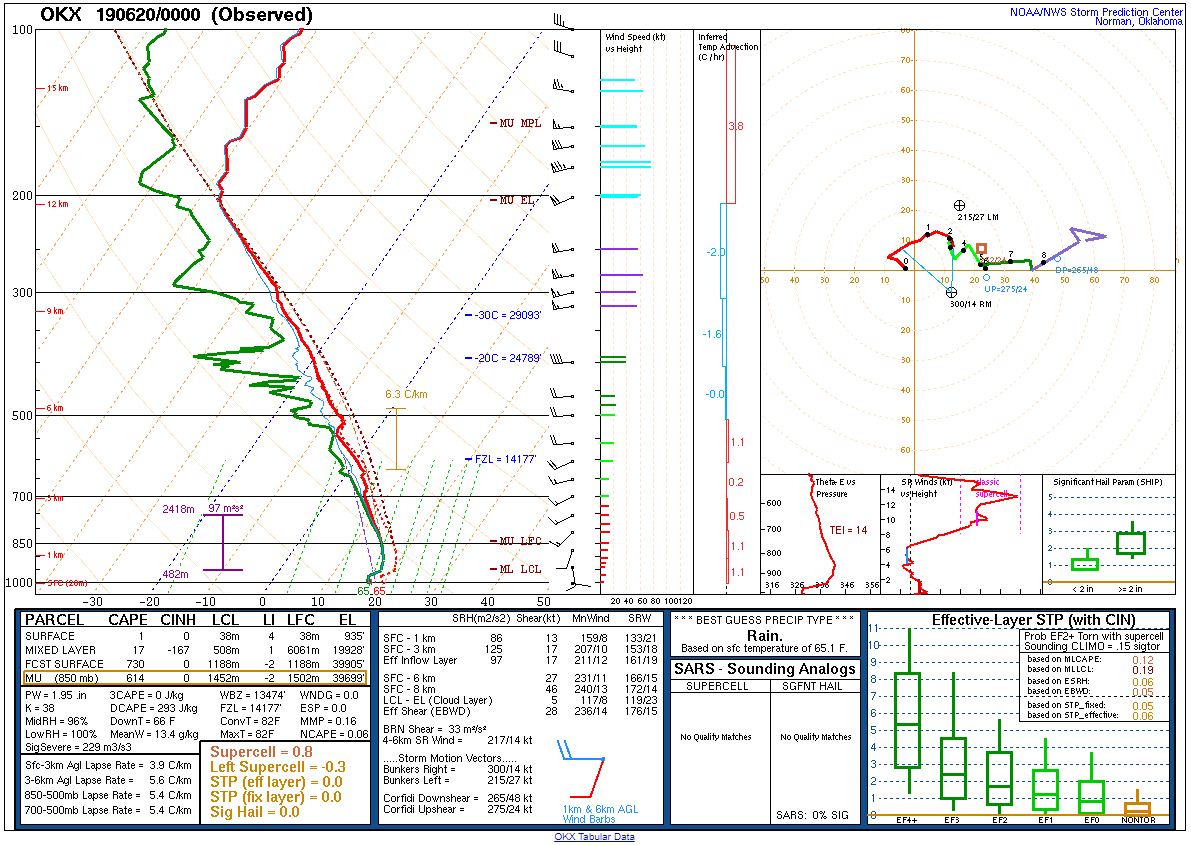Click the Left Supercell = -0.3 value
Viewport: 1191px width, 845px height.
pyautogui.click(x=278, y=767)
